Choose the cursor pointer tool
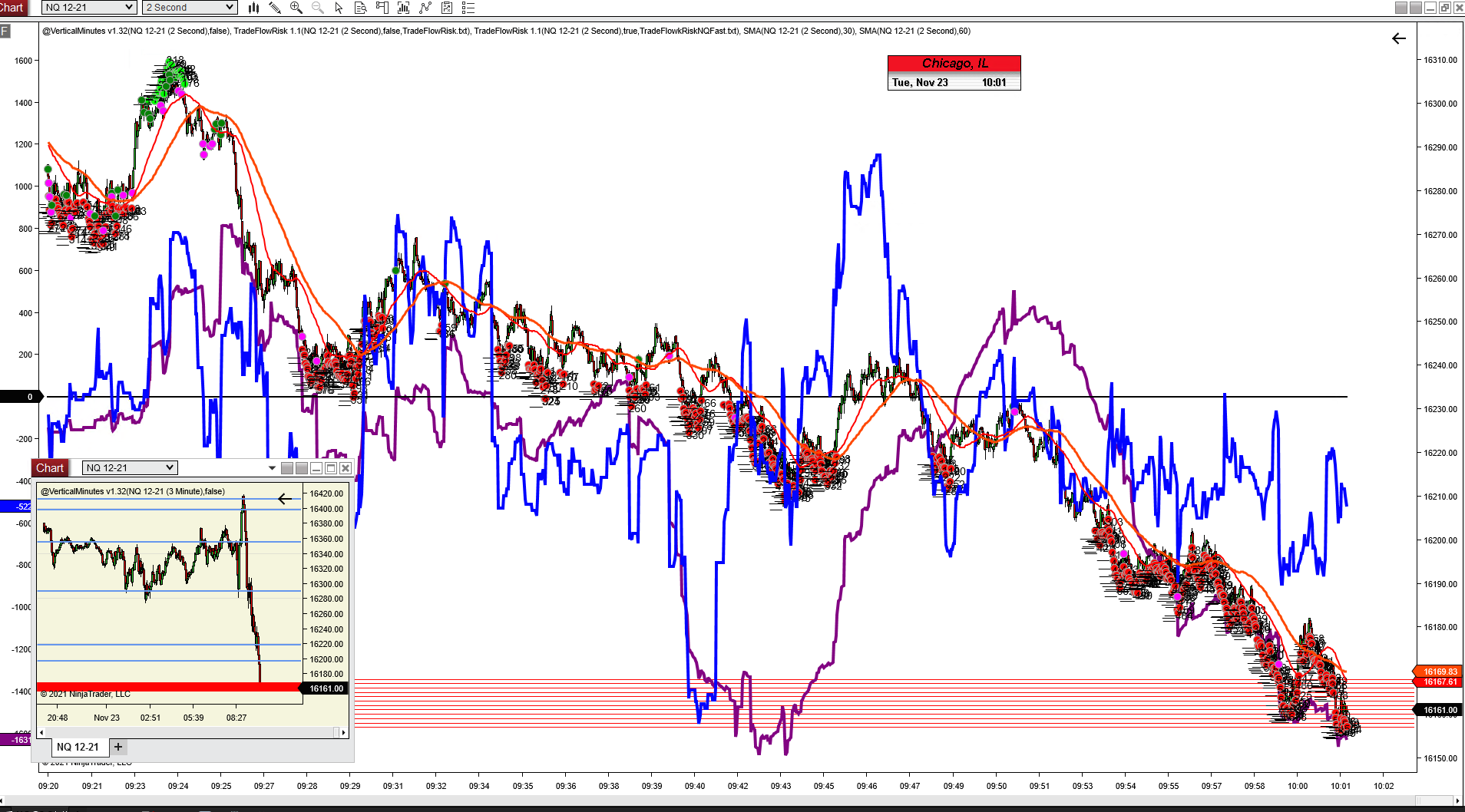The width and height of the screenshot is (1465, 812). [x=339, y=8]
